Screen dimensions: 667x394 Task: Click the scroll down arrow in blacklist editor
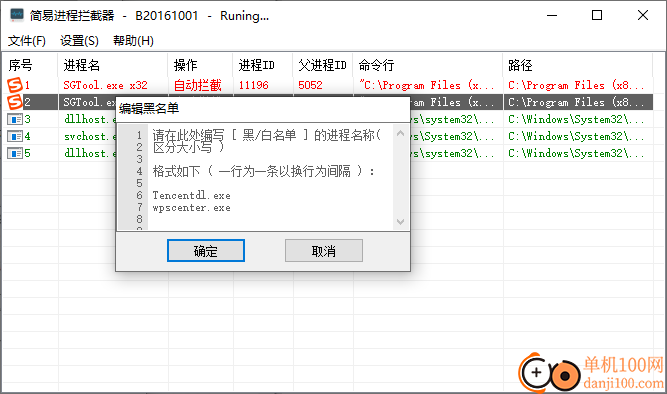coord(400,222)
